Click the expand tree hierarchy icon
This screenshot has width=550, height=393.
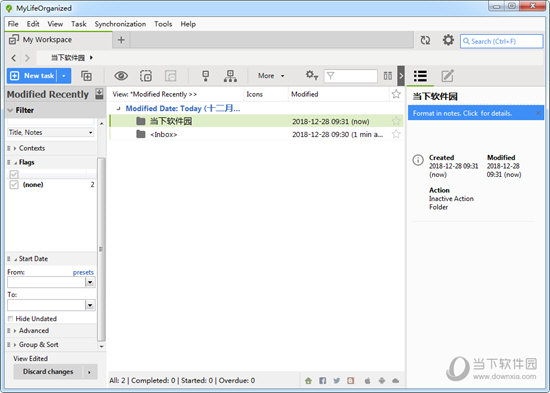coord(230,76)
